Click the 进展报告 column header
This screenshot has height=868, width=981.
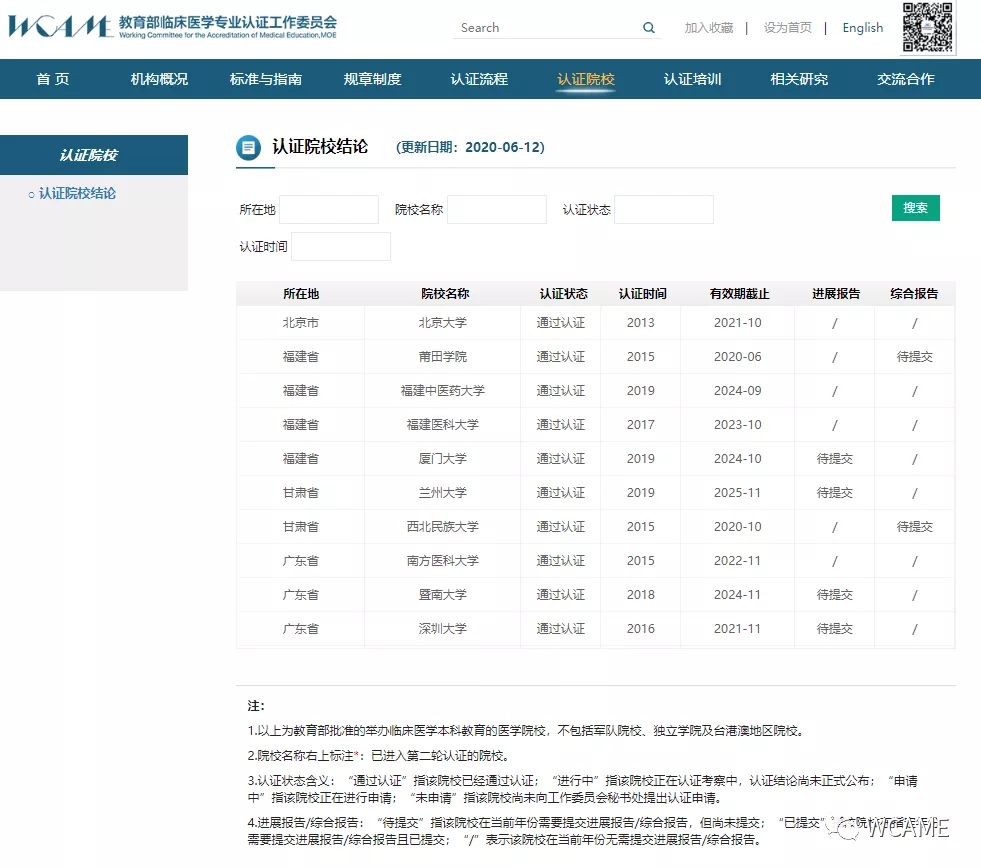(836, 294)
